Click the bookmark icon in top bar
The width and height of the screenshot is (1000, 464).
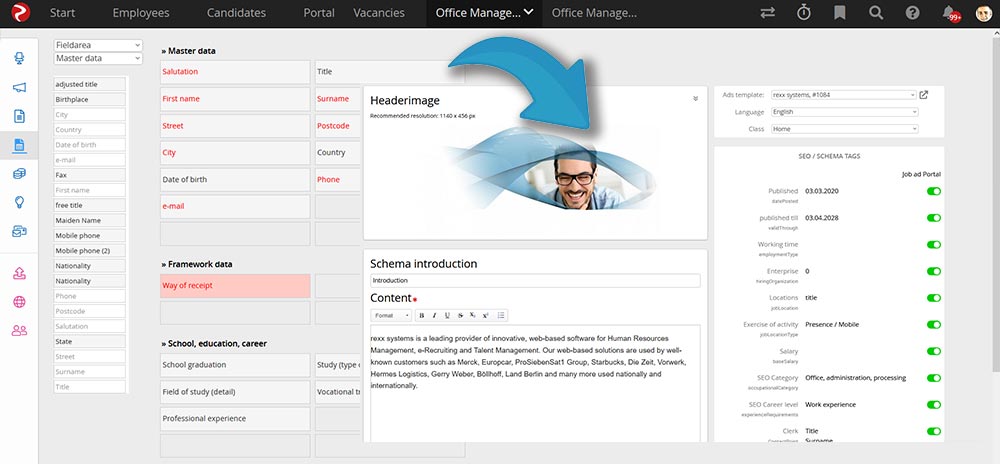840,13
